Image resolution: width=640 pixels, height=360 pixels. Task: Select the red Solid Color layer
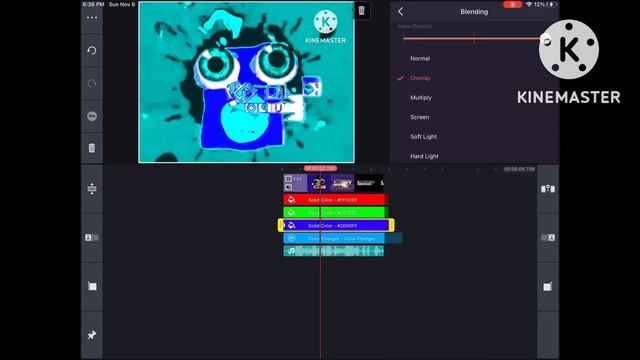point(334,200)
